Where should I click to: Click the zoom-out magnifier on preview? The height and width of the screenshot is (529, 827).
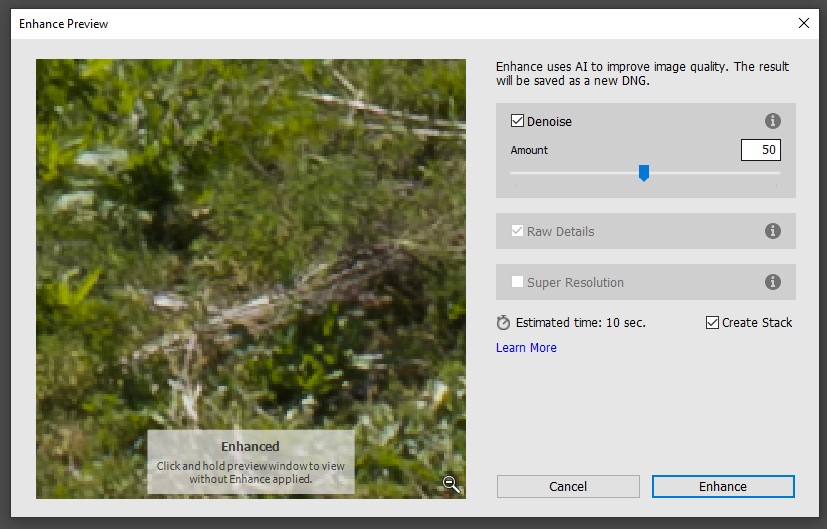451,484
